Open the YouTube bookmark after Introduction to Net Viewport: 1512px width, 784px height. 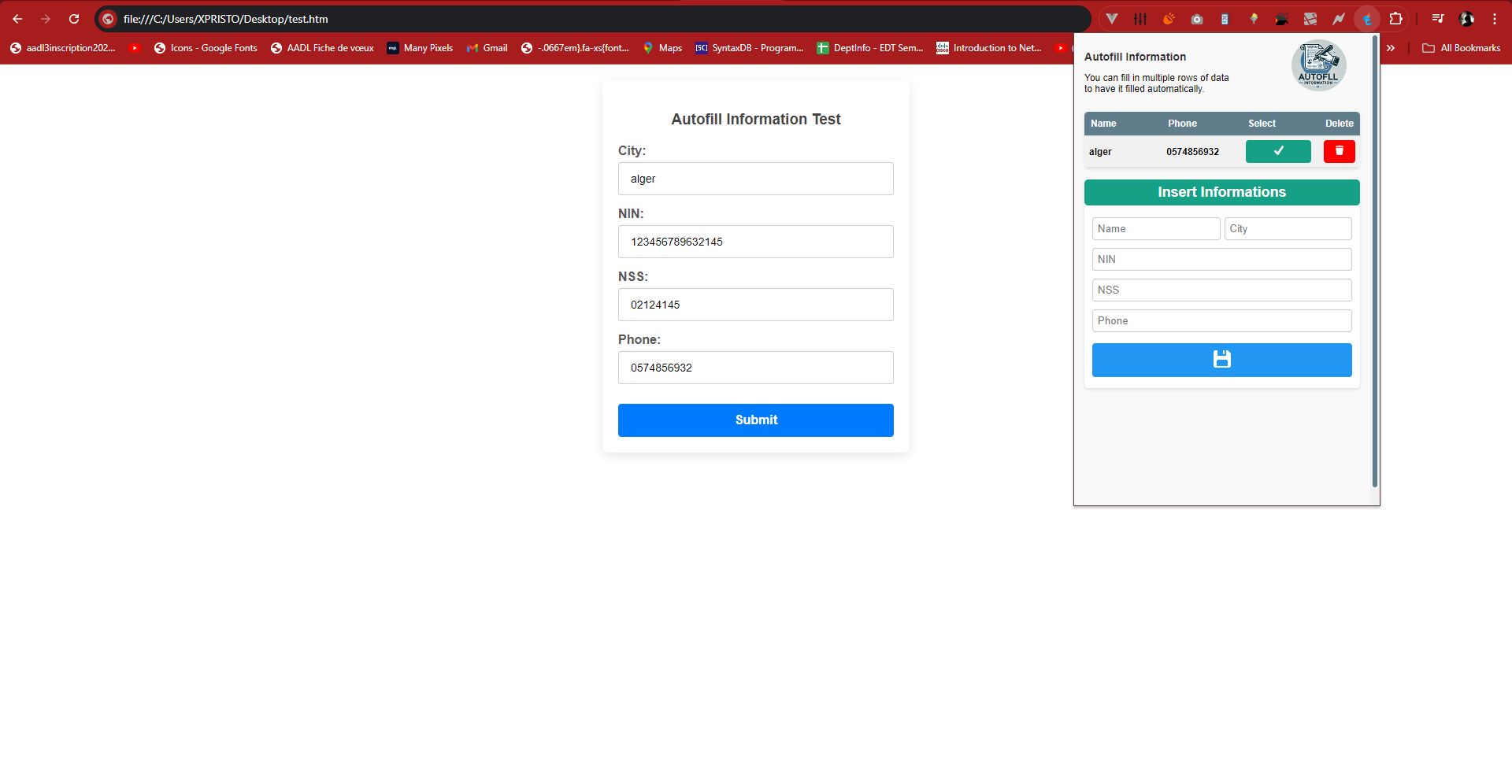coord(1061,48)
